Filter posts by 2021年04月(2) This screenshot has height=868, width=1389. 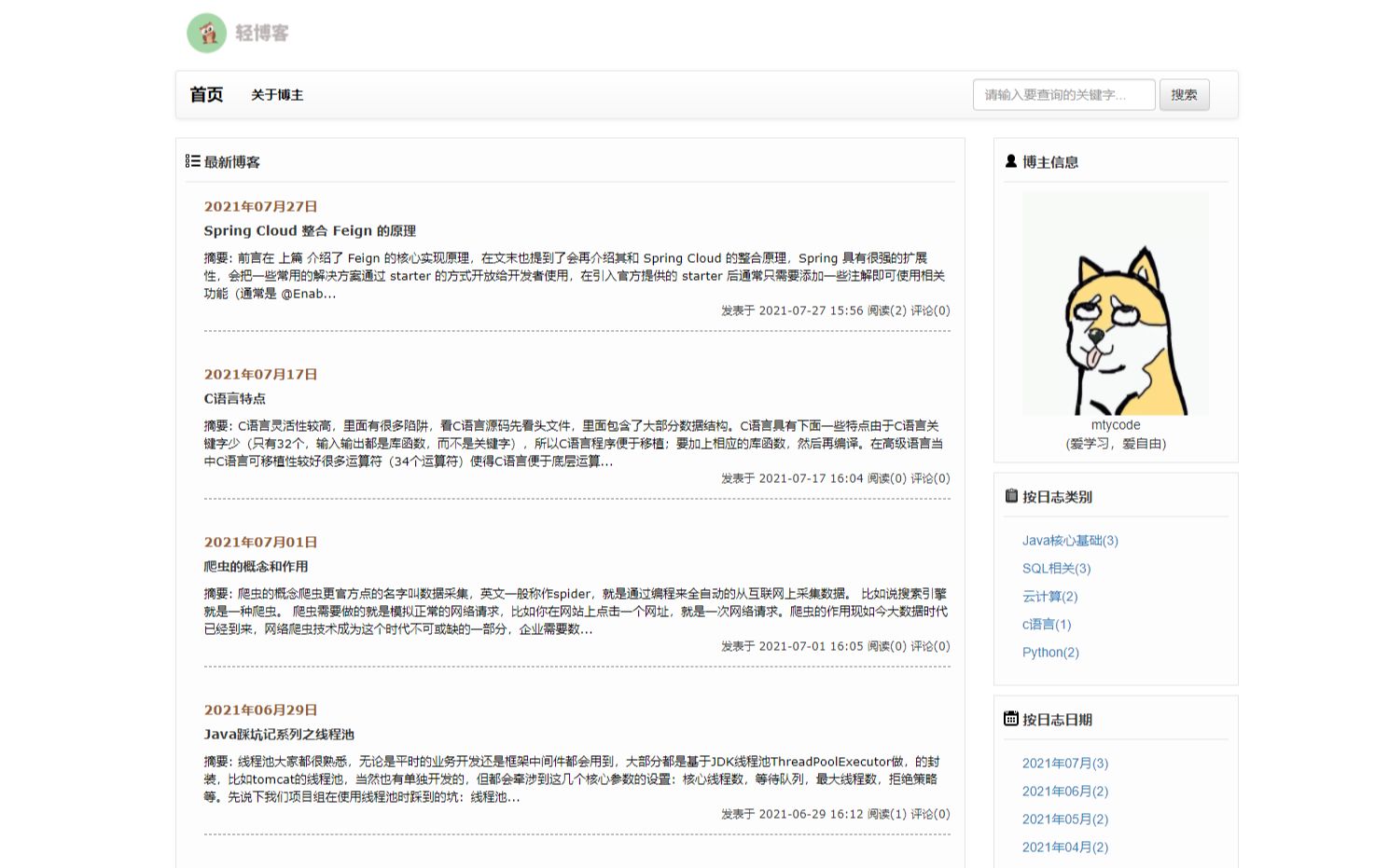1065,847
